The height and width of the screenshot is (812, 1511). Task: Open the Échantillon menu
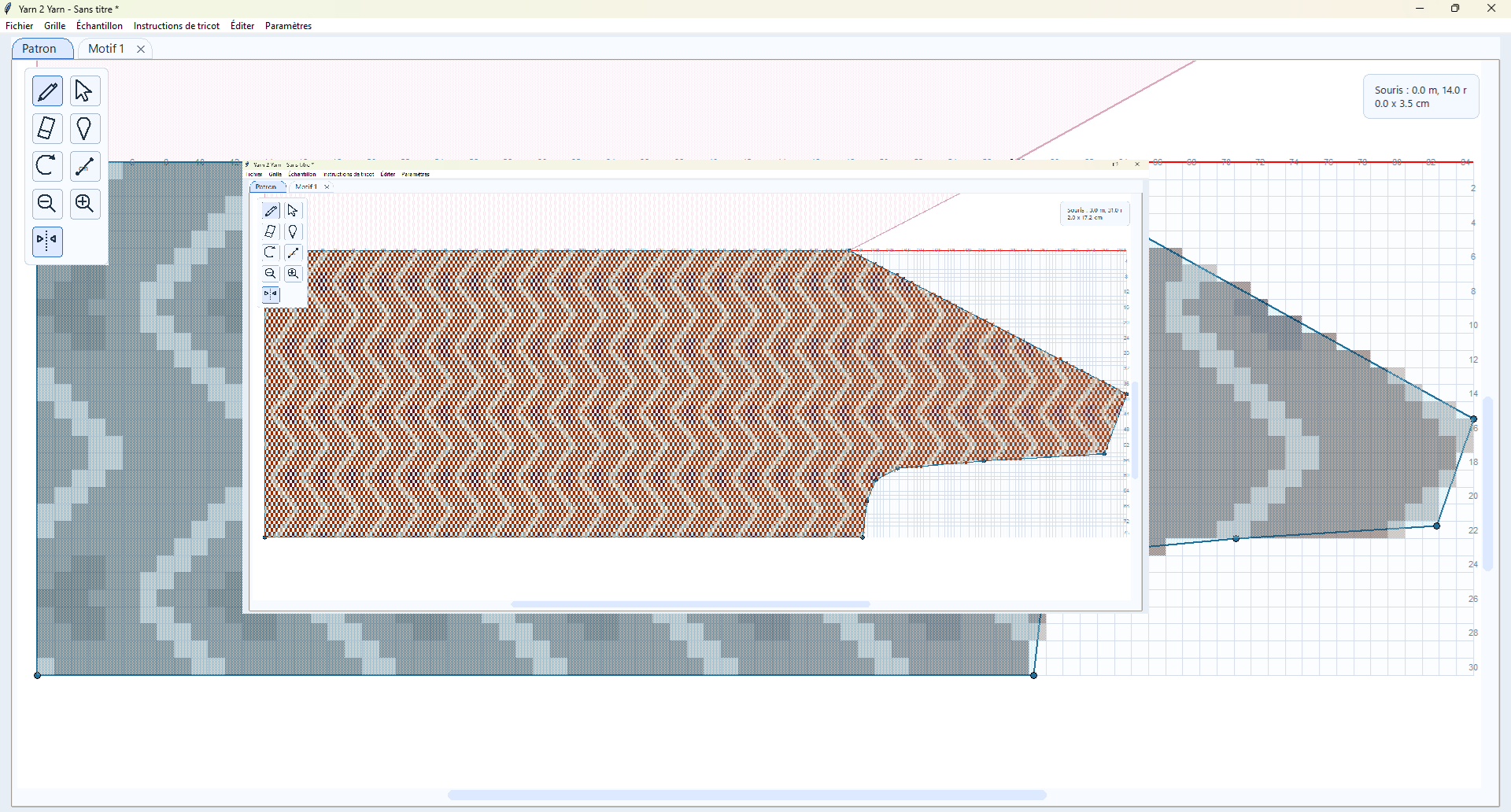(x=99, y=26)
